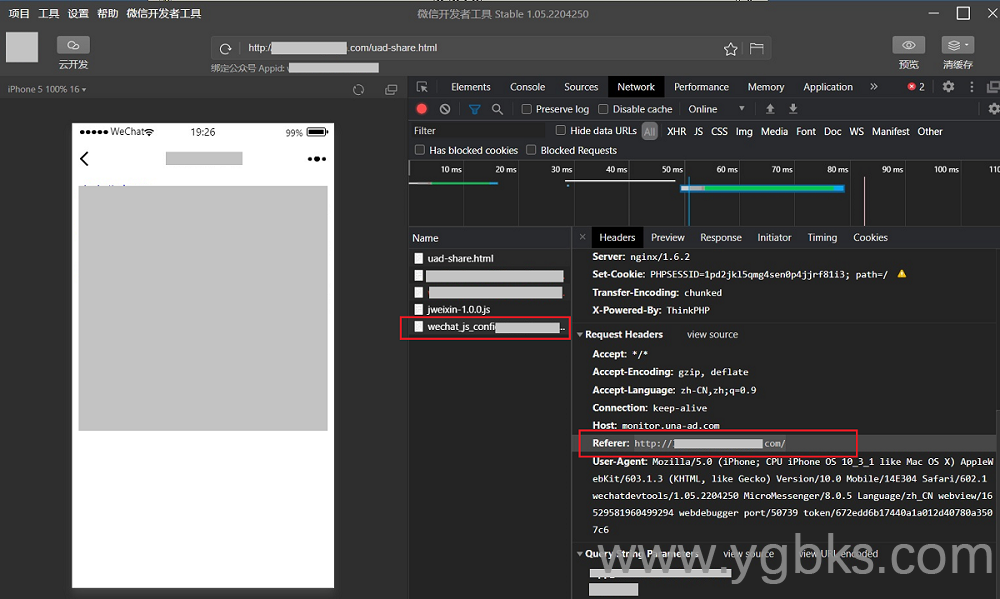Image resolution: width=1000 pixels, height=599 pixels.
Task: Click the Filter input field
Action: click(x=480, y=131)
